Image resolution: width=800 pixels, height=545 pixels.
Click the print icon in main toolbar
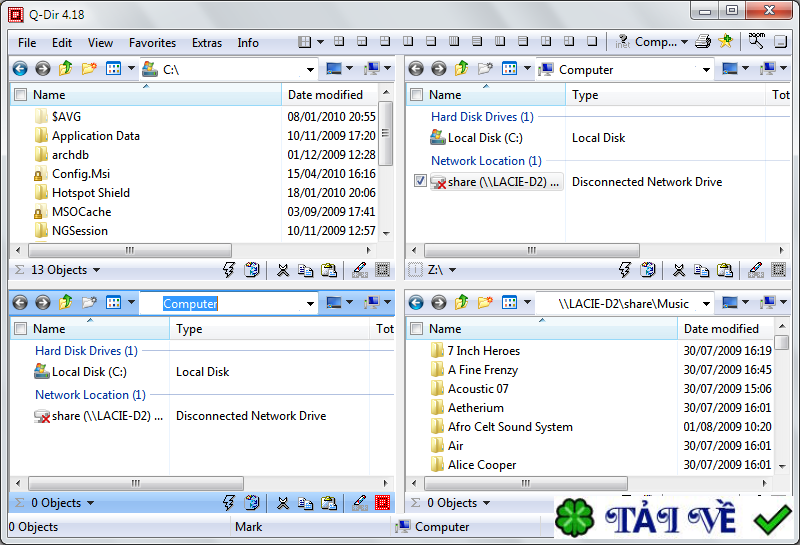click(x=703, y=41)
